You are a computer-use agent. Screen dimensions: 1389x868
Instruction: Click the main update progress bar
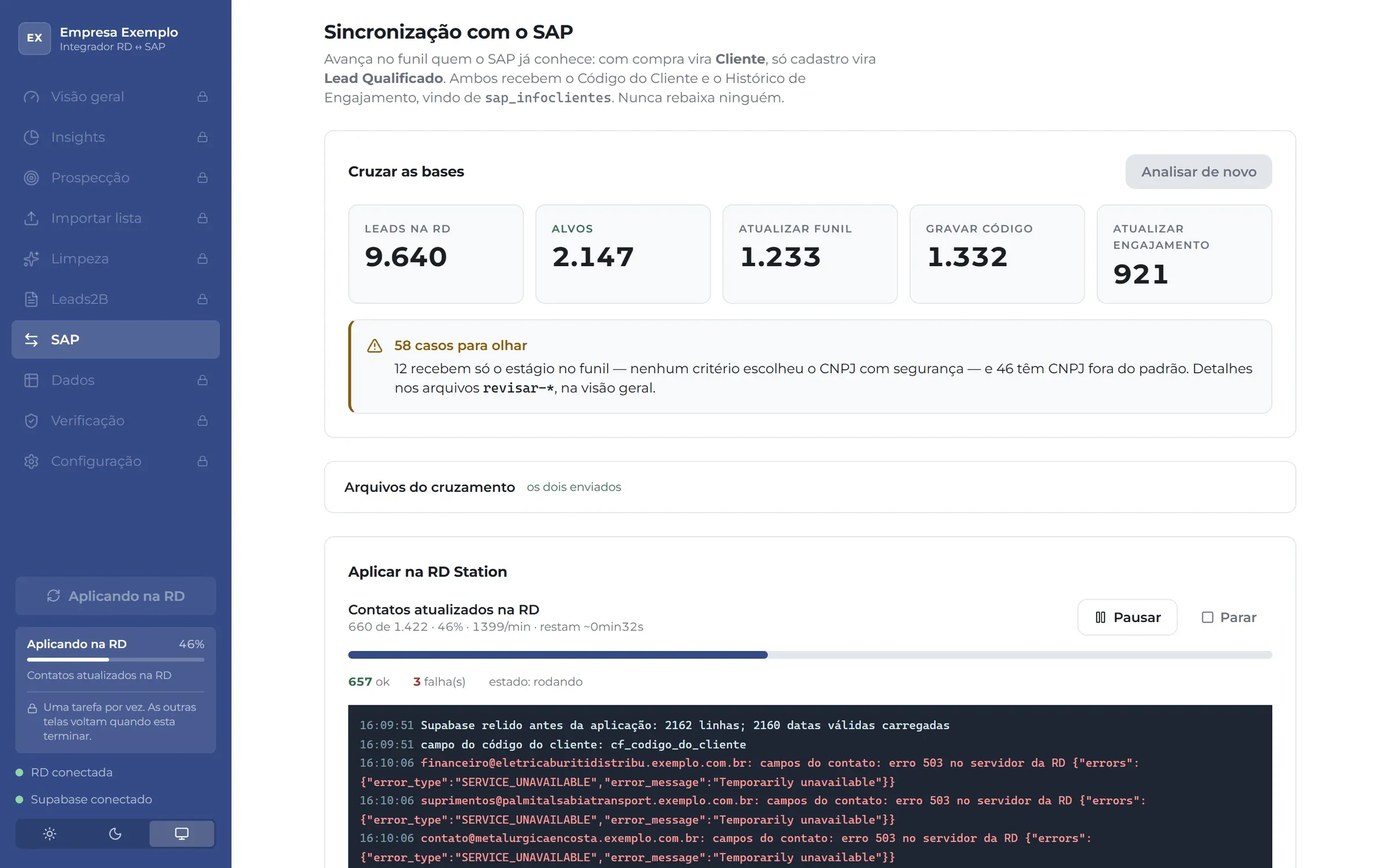[x=810, y=655]
